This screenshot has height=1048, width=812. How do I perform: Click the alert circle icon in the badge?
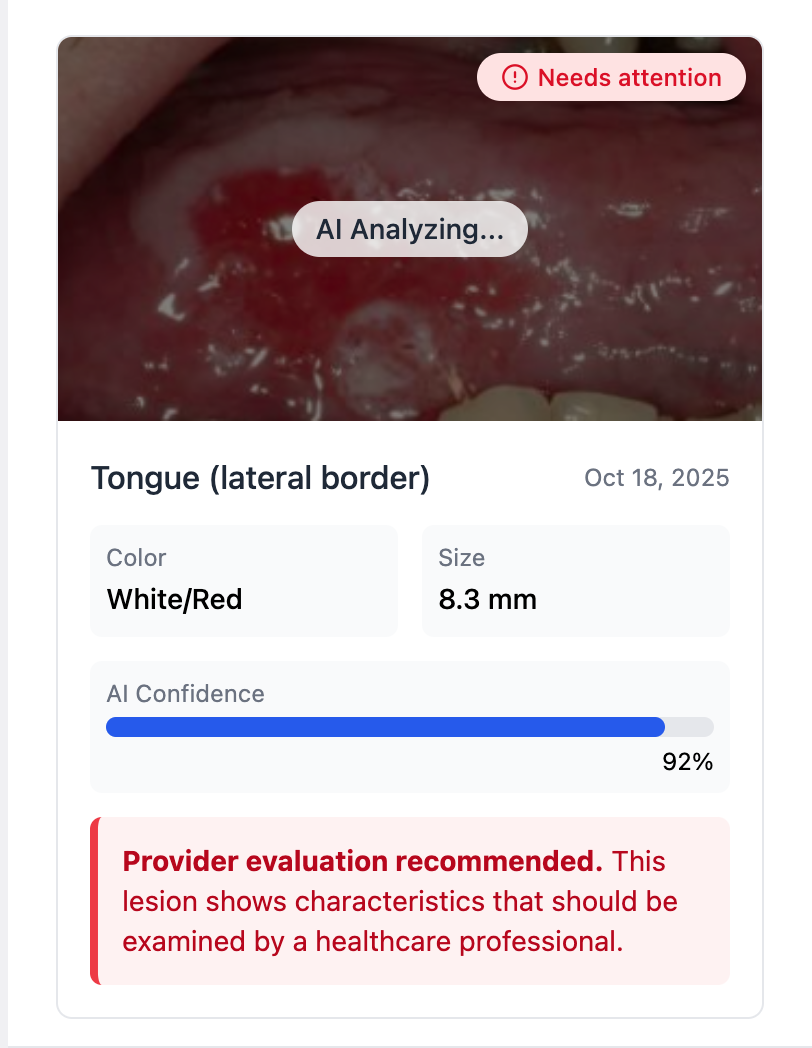pos(514,77)
